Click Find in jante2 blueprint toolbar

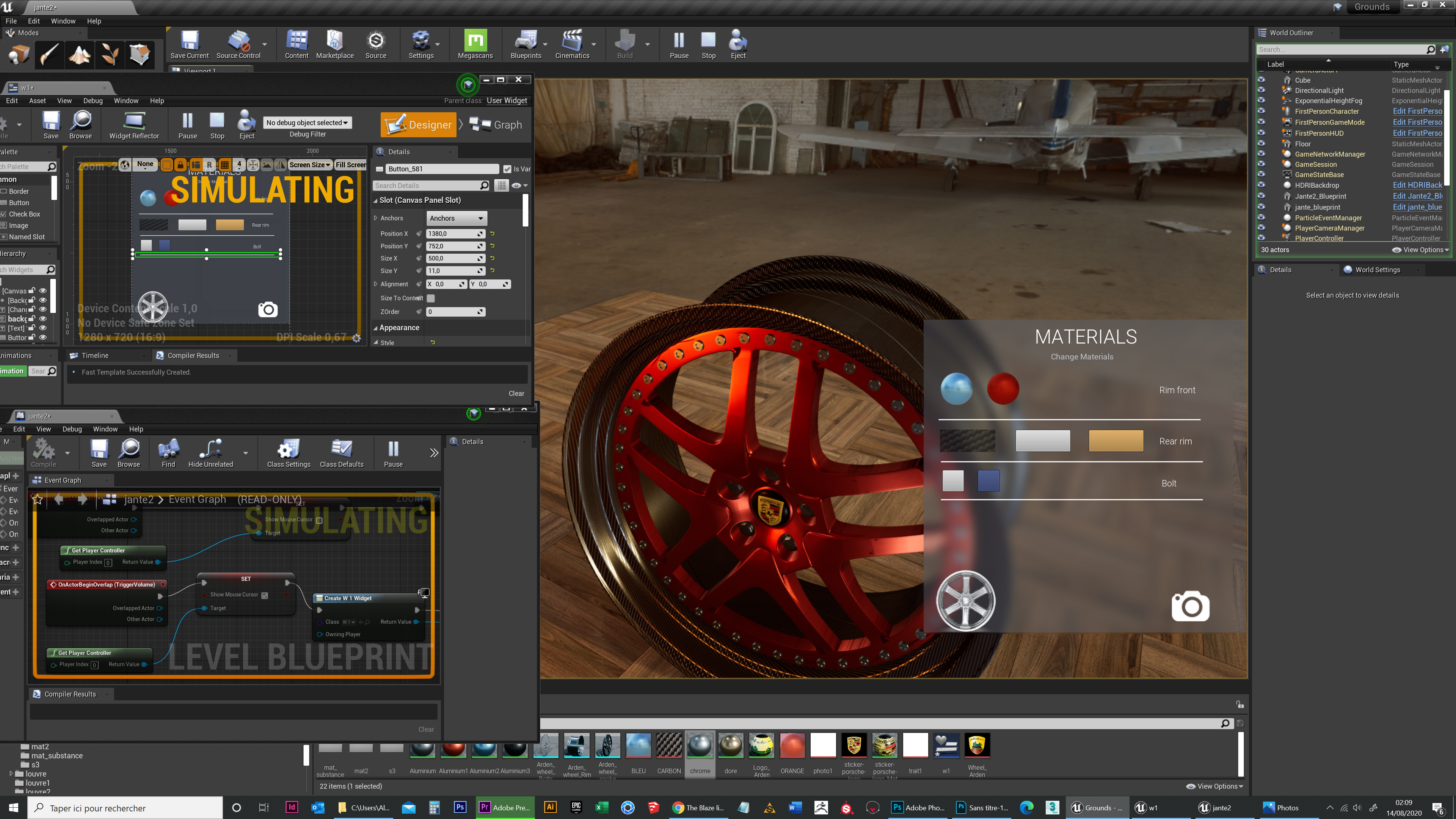(x=168, y=453)
